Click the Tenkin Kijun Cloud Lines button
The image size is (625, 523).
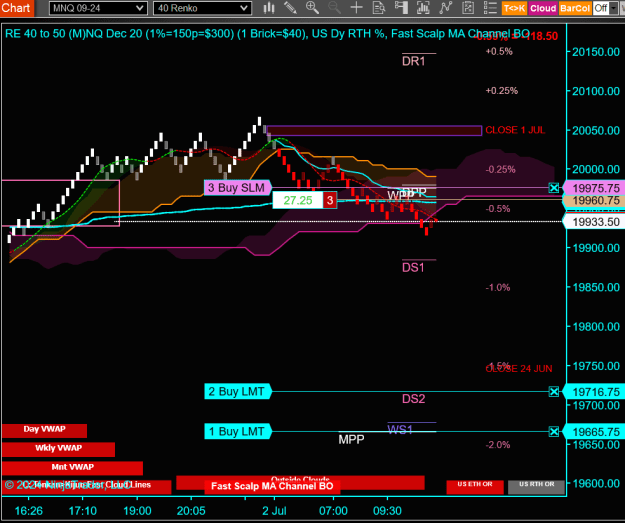tap(86, 486)
